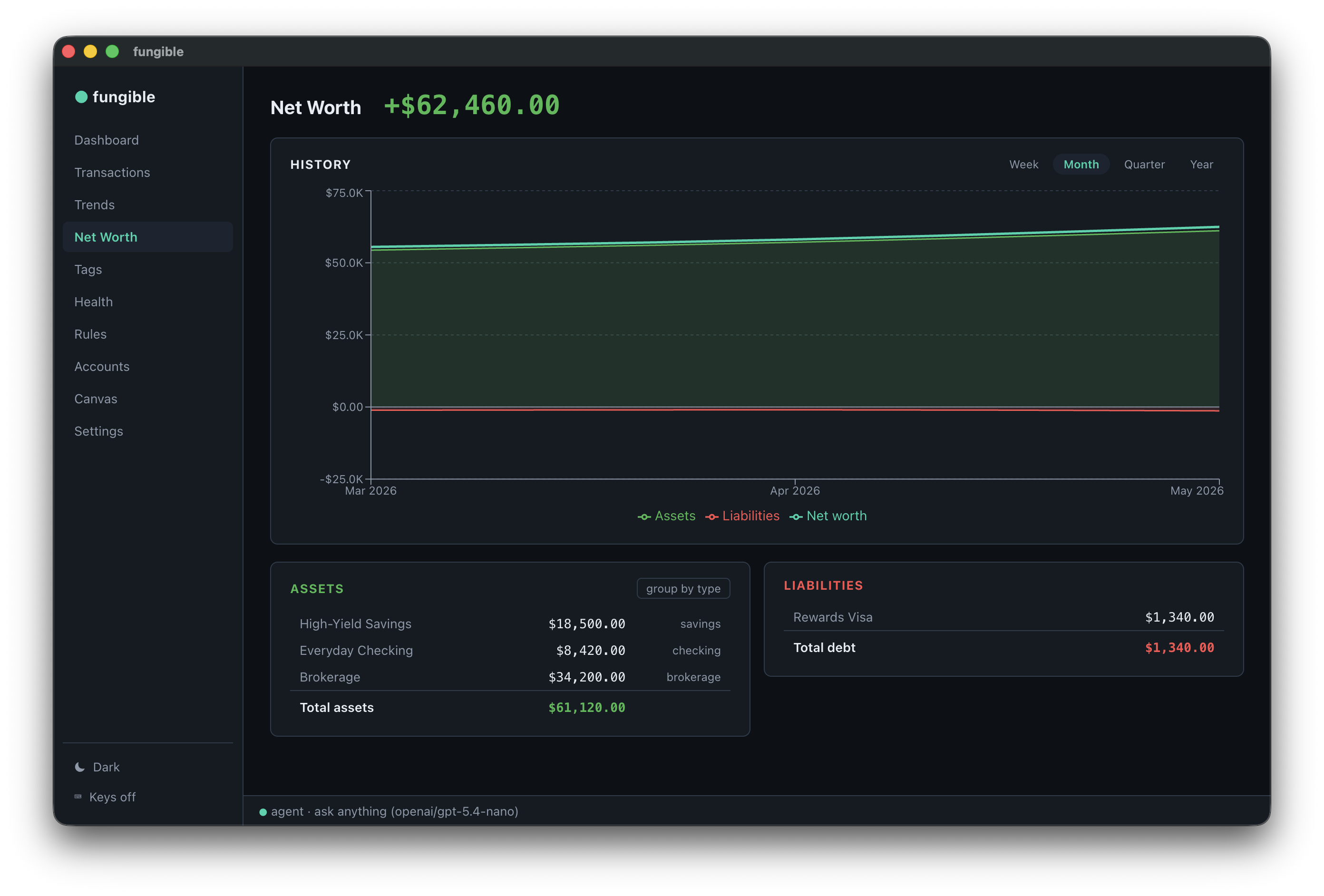Toggle Assets series in chart legend

[667, 516]
